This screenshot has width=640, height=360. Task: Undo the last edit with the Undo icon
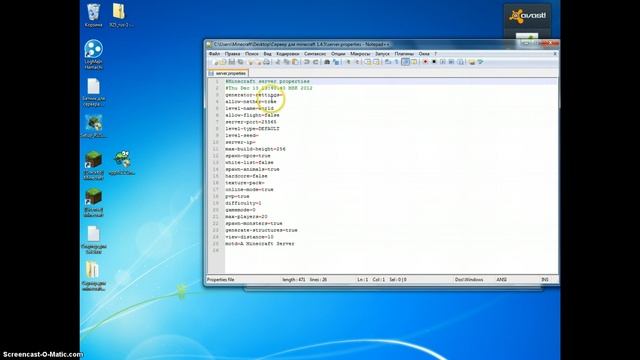(308, 62)
